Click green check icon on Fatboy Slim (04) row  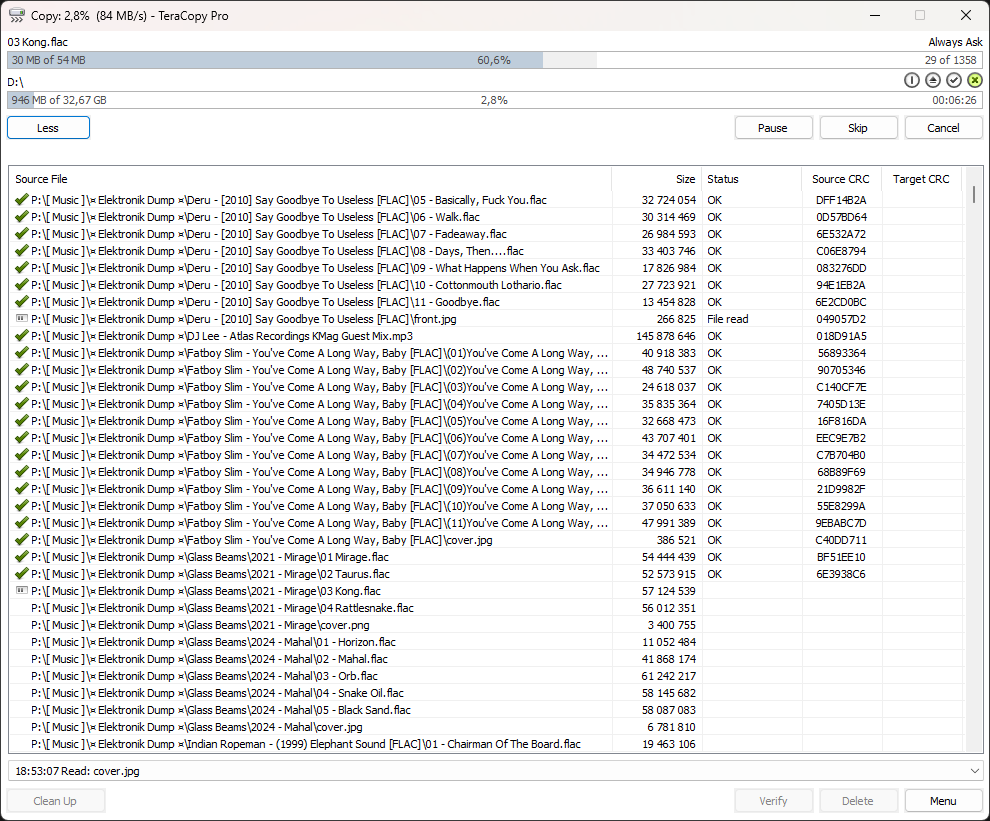coord(21,404)
